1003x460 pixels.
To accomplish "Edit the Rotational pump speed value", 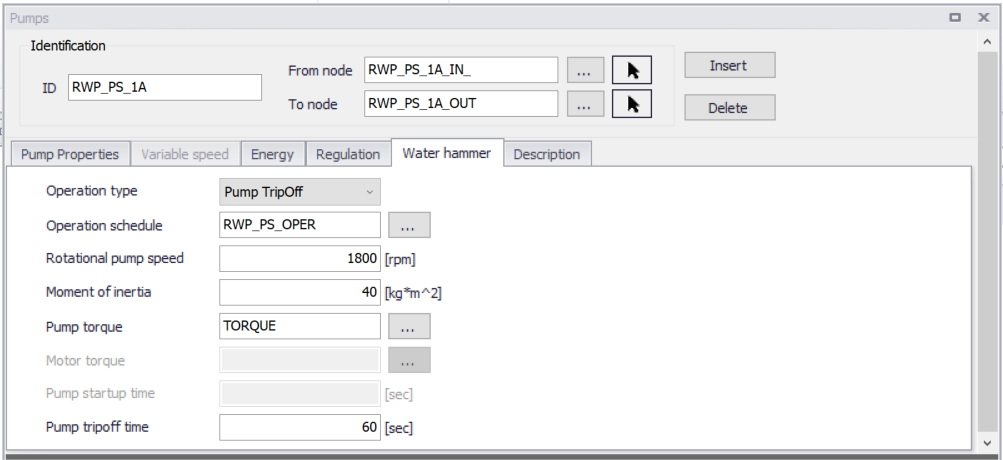I will (299, 258).
